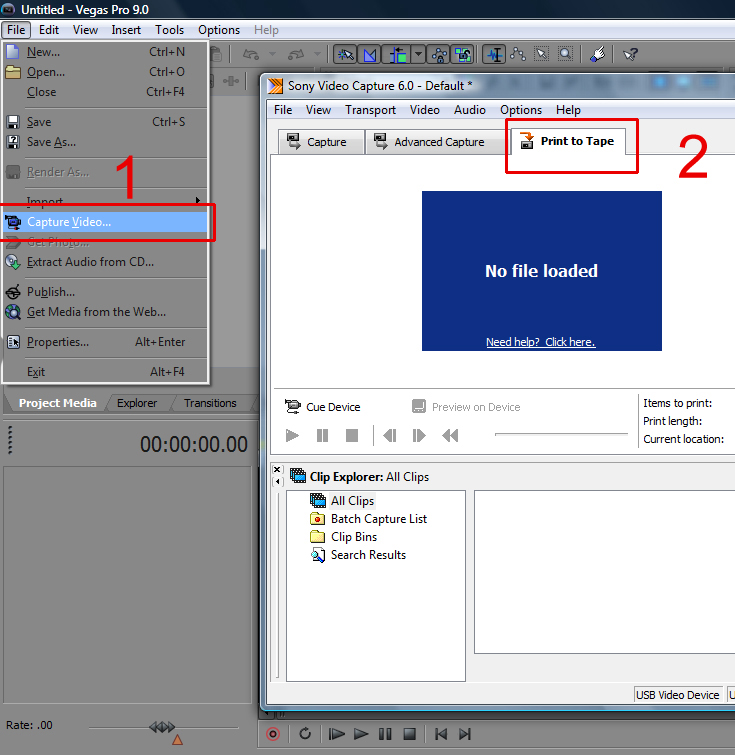Collapse Clip Explorer tree arrow button
735x755 pixels.
277,482
